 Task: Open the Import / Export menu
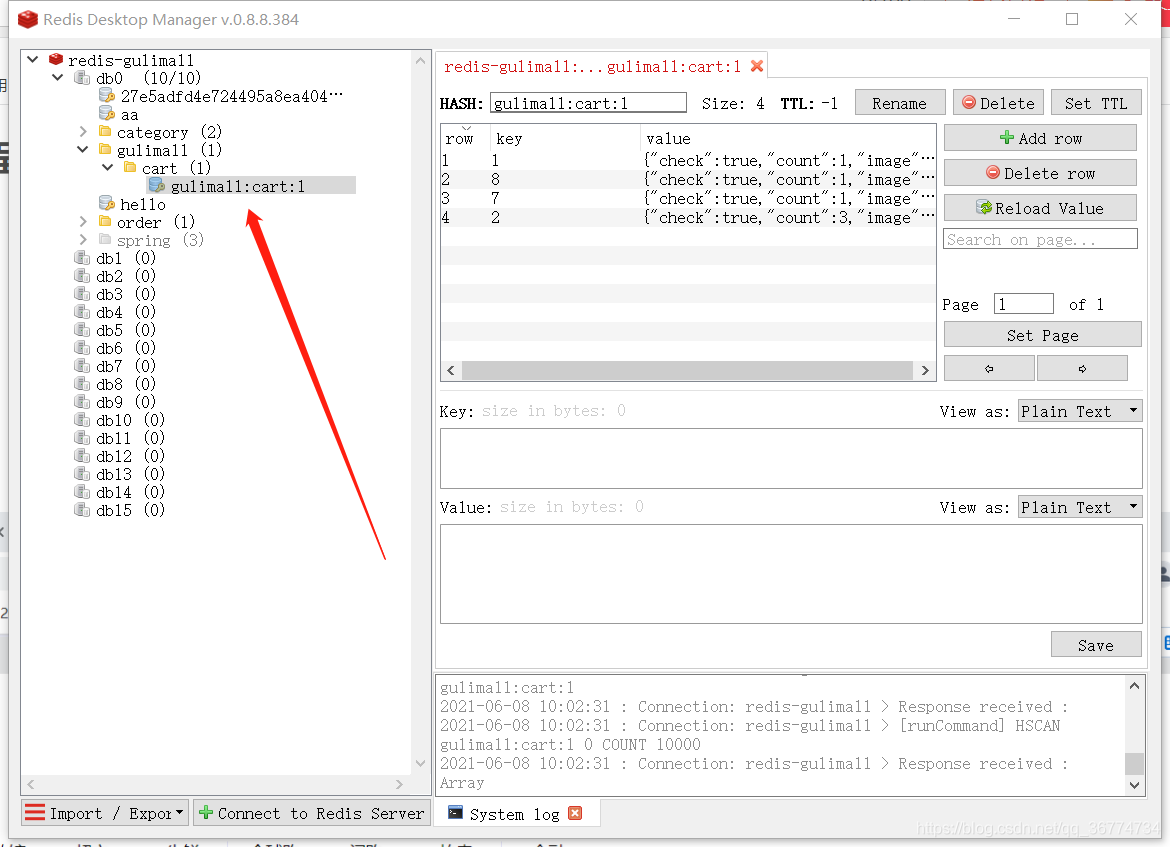(x=104, y=813)
